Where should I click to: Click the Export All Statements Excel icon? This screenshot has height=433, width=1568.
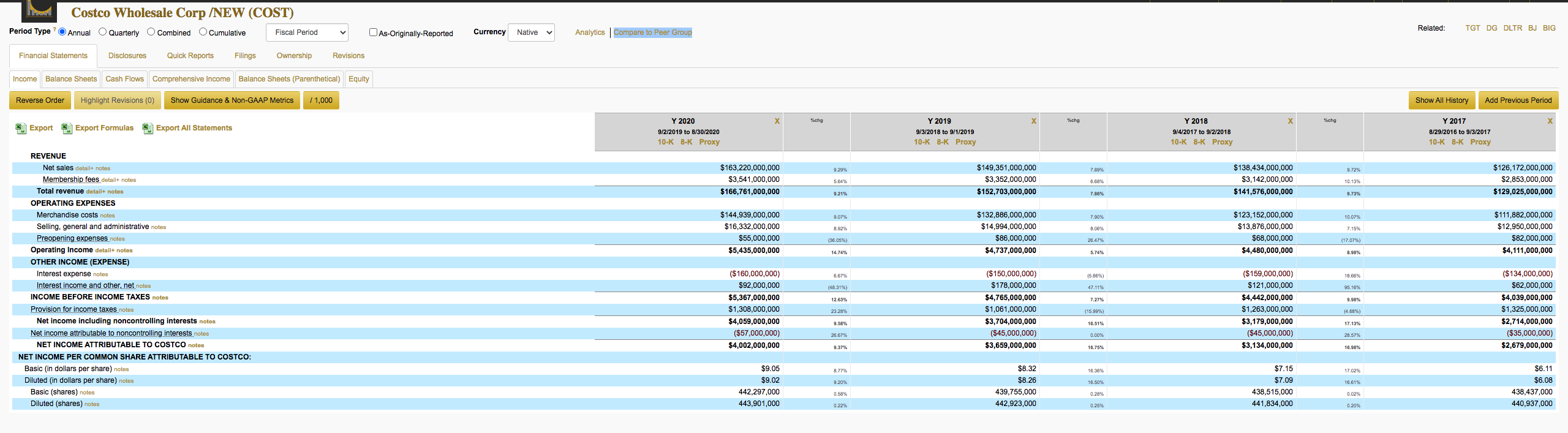pyautogui.click(x=148, y=128)
